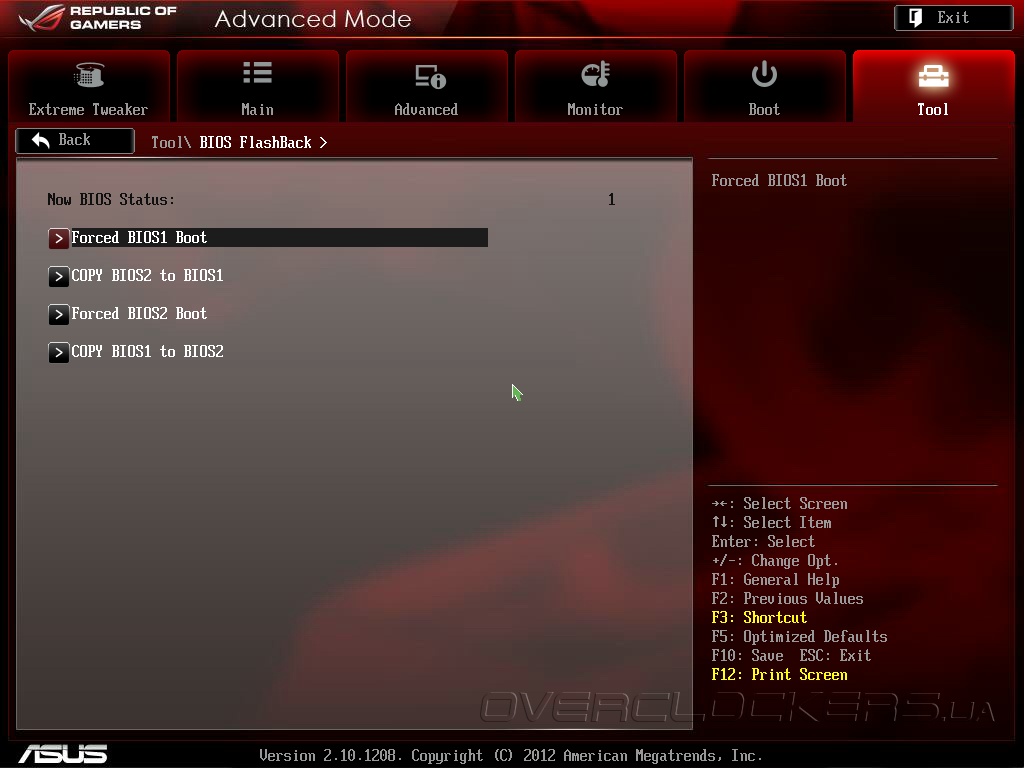Click the Tool\ breadcrumb link
The height and width of the screenshot is (768, 1024).
171,142
